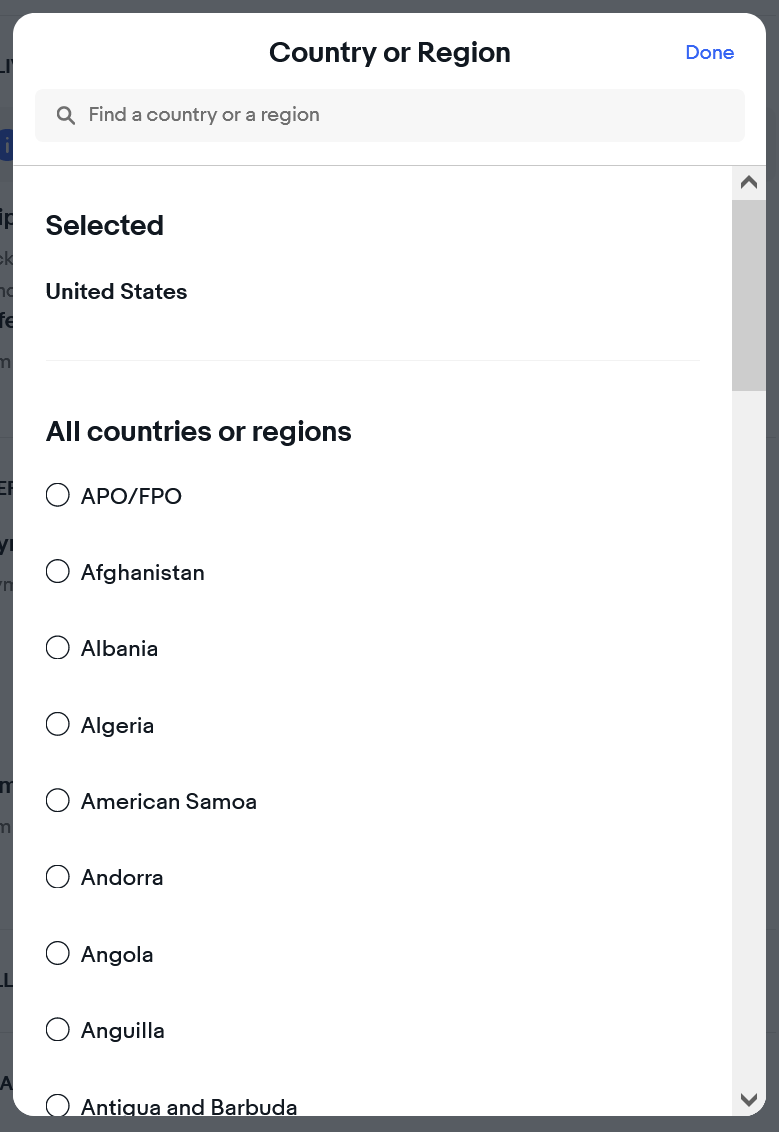Select American Samoa radio button
The image size is (779, 1132).
tap(58, 801)
